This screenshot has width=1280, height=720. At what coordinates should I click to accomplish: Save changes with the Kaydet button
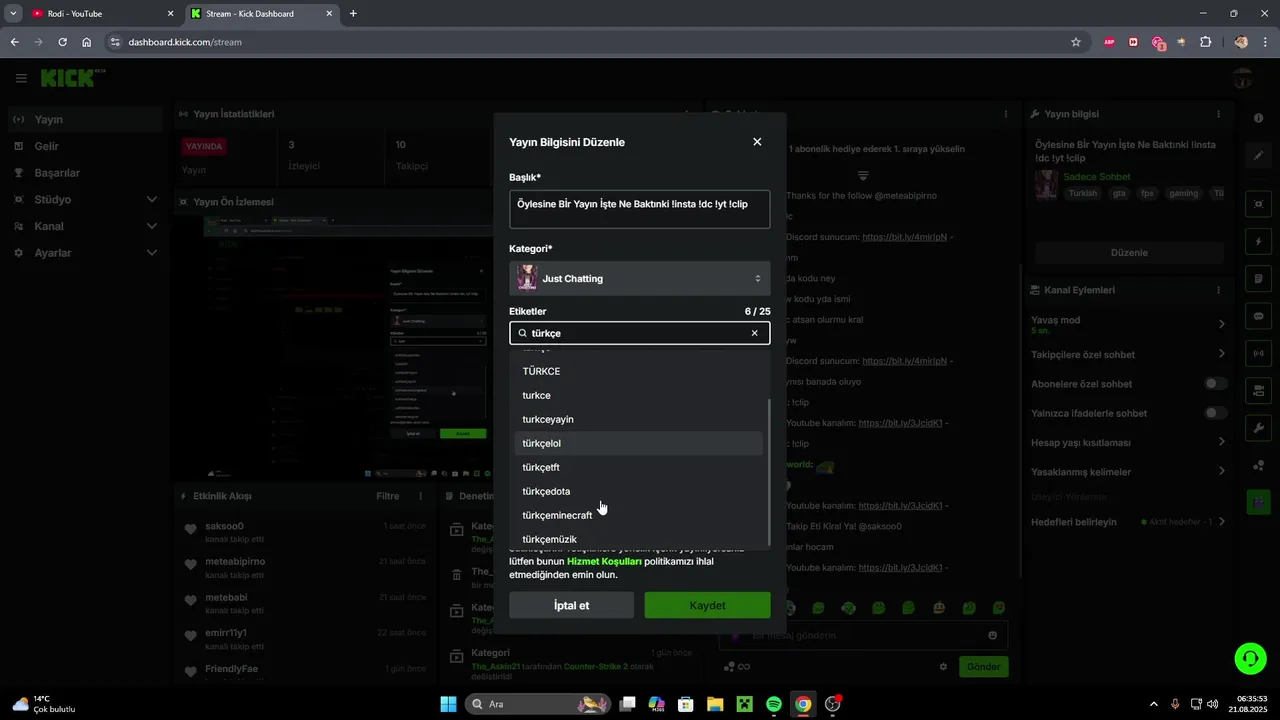707,605
